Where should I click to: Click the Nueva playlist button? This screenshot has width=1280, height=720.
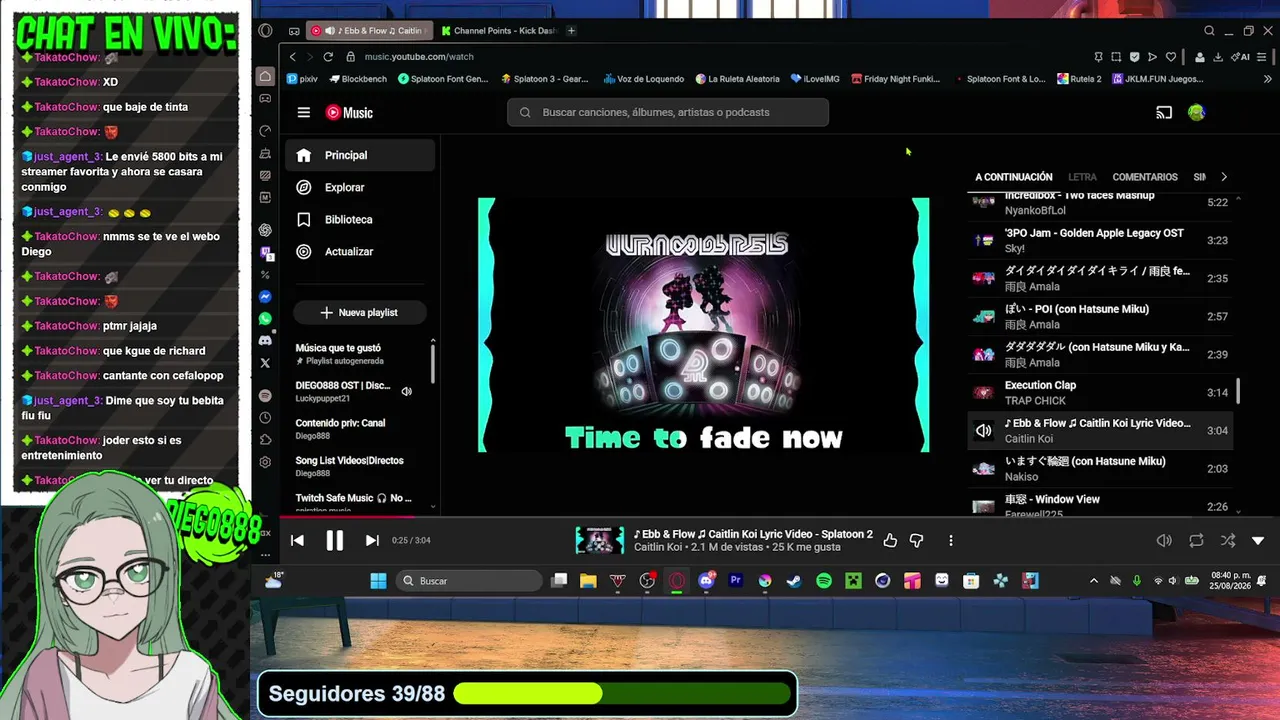pos(360,312)
